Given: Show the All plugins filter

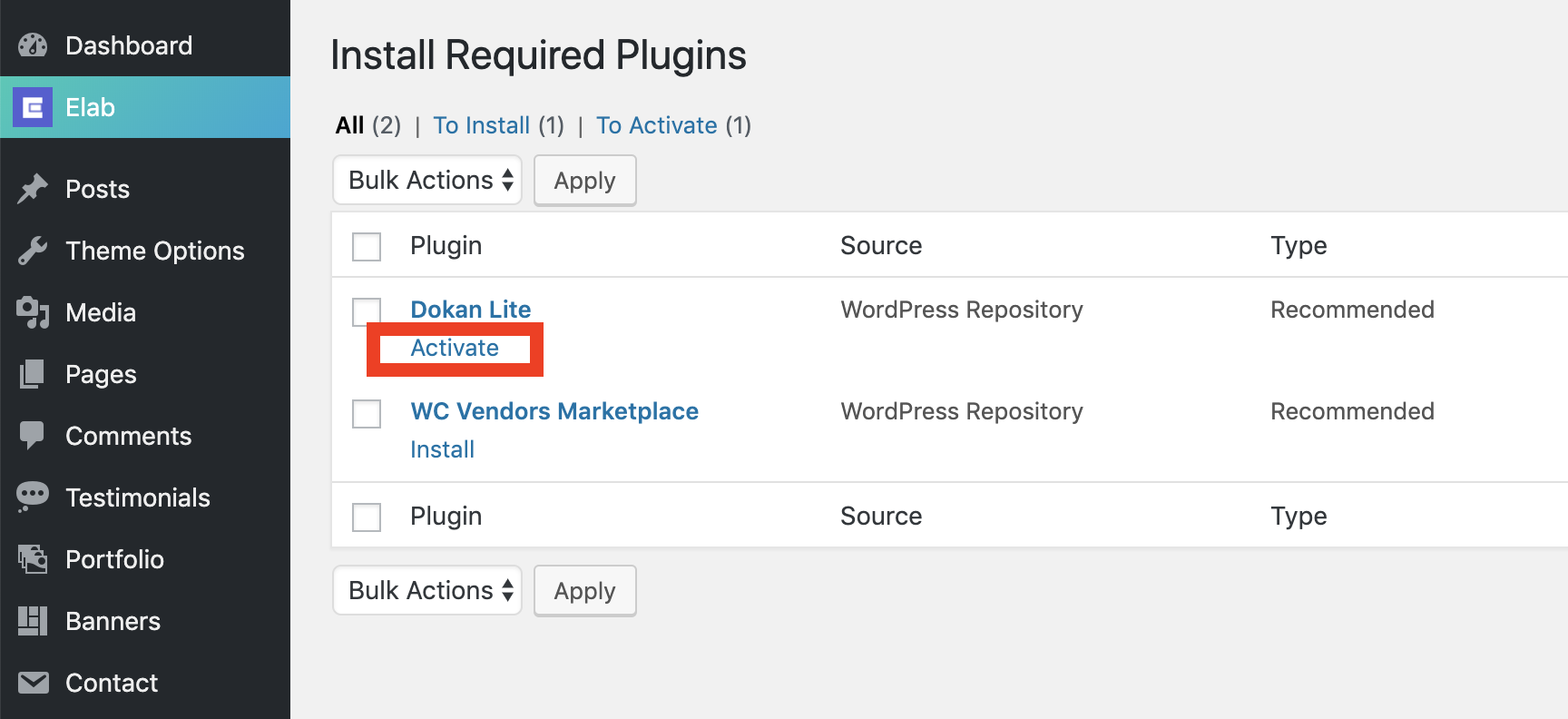Looking at the screenshot, I should tap(350, 125).
